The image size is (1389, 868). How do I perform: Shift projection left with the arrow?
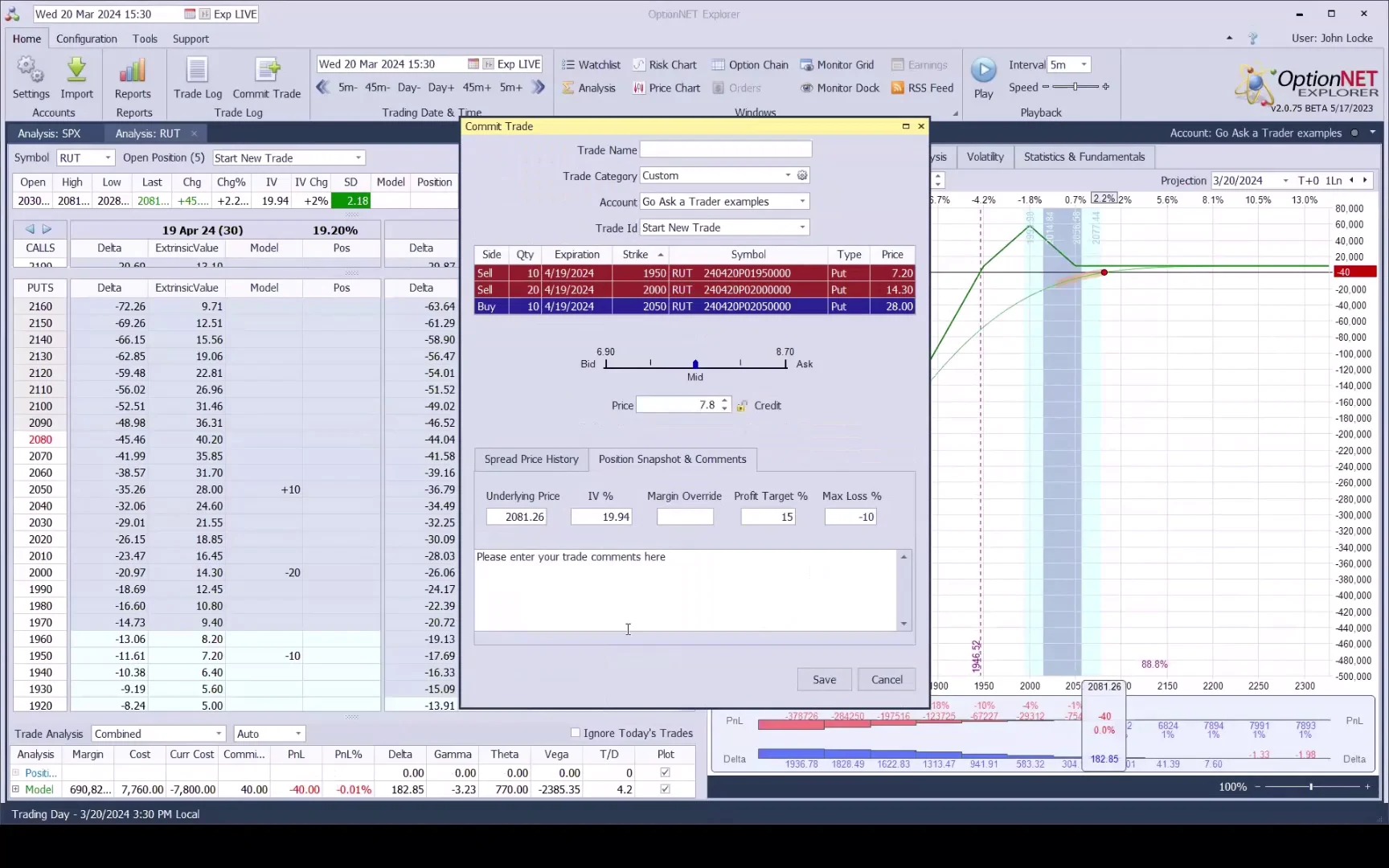pyautogui.click(x=1351, y=181)
